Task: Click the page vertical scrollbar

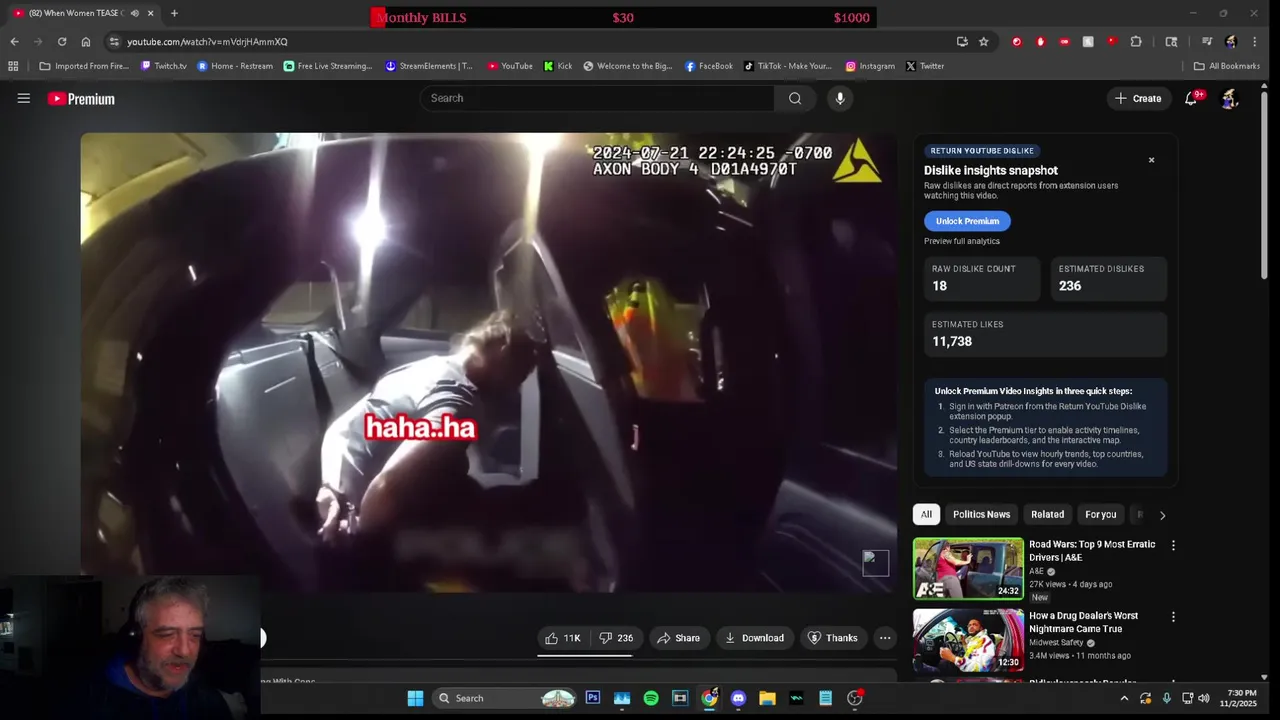Action: (1264, 185)
